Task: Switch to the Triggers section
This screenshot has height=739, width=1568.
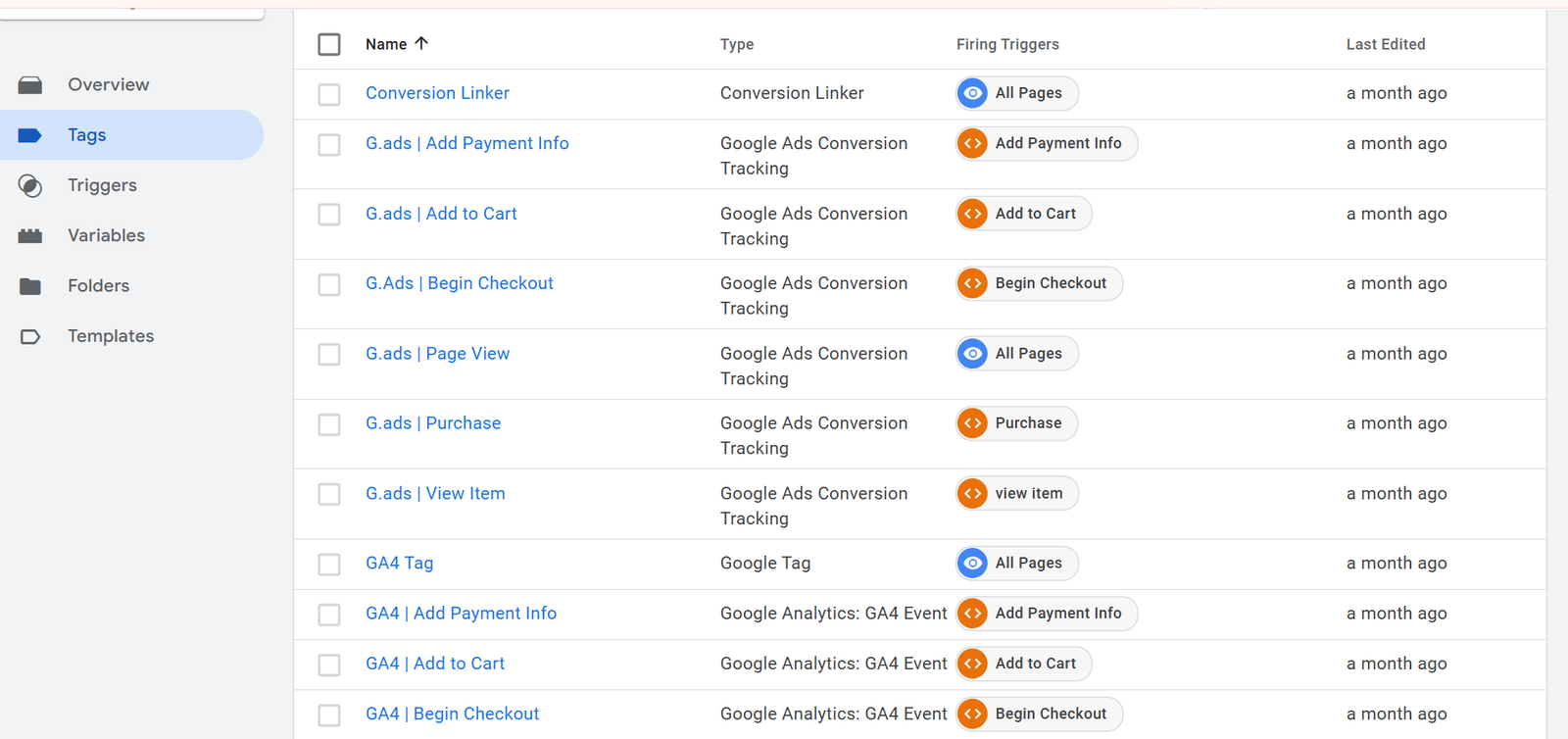Action: pos(102,185)
